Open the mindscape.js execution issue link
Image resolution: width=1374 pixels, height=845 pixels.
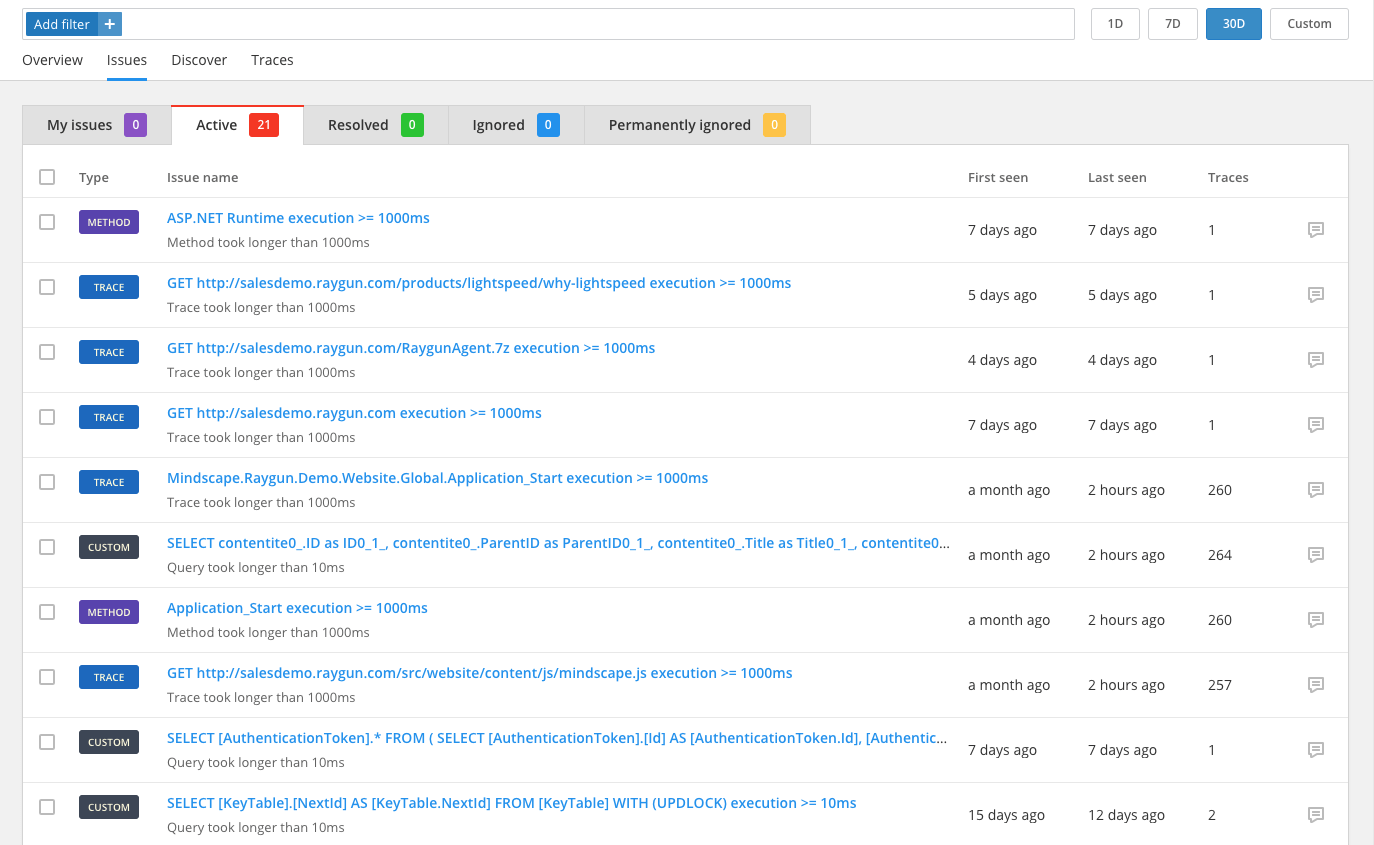point(480,673)
